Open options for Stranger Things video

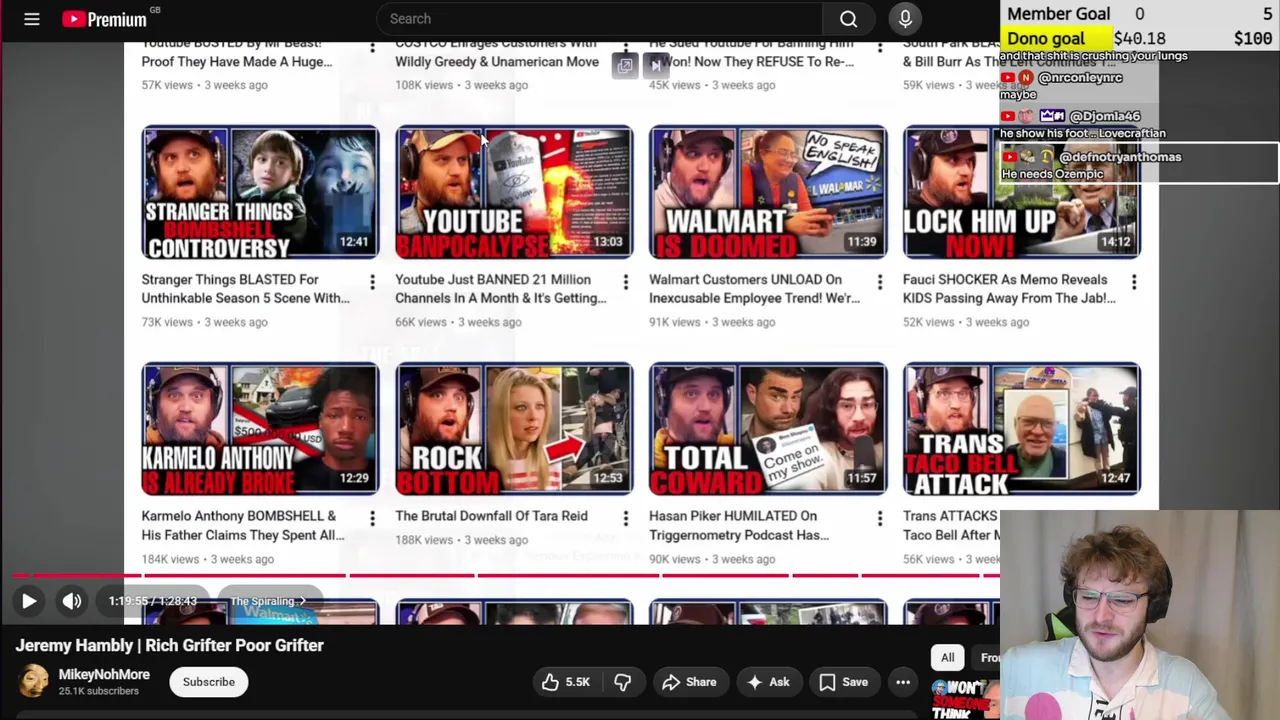pyautogui.click(x=372, y=283)
